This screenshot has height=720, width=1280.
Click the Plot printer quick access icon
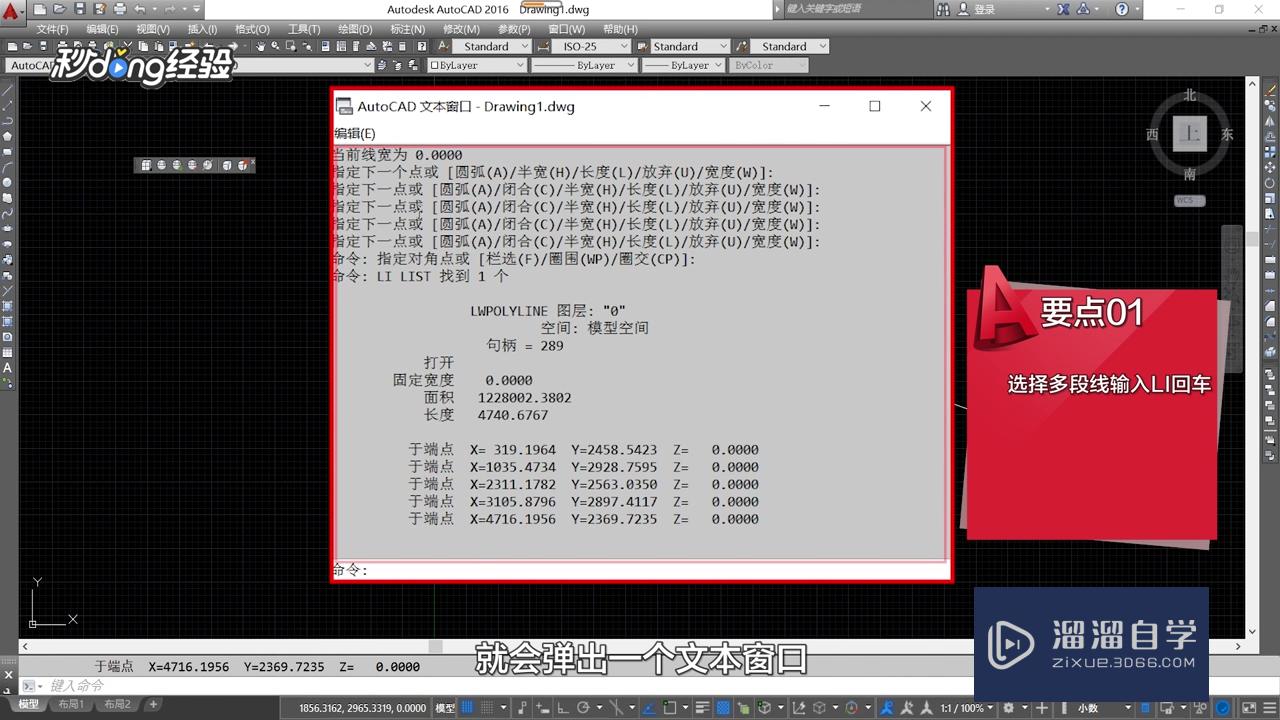[120, 9]
